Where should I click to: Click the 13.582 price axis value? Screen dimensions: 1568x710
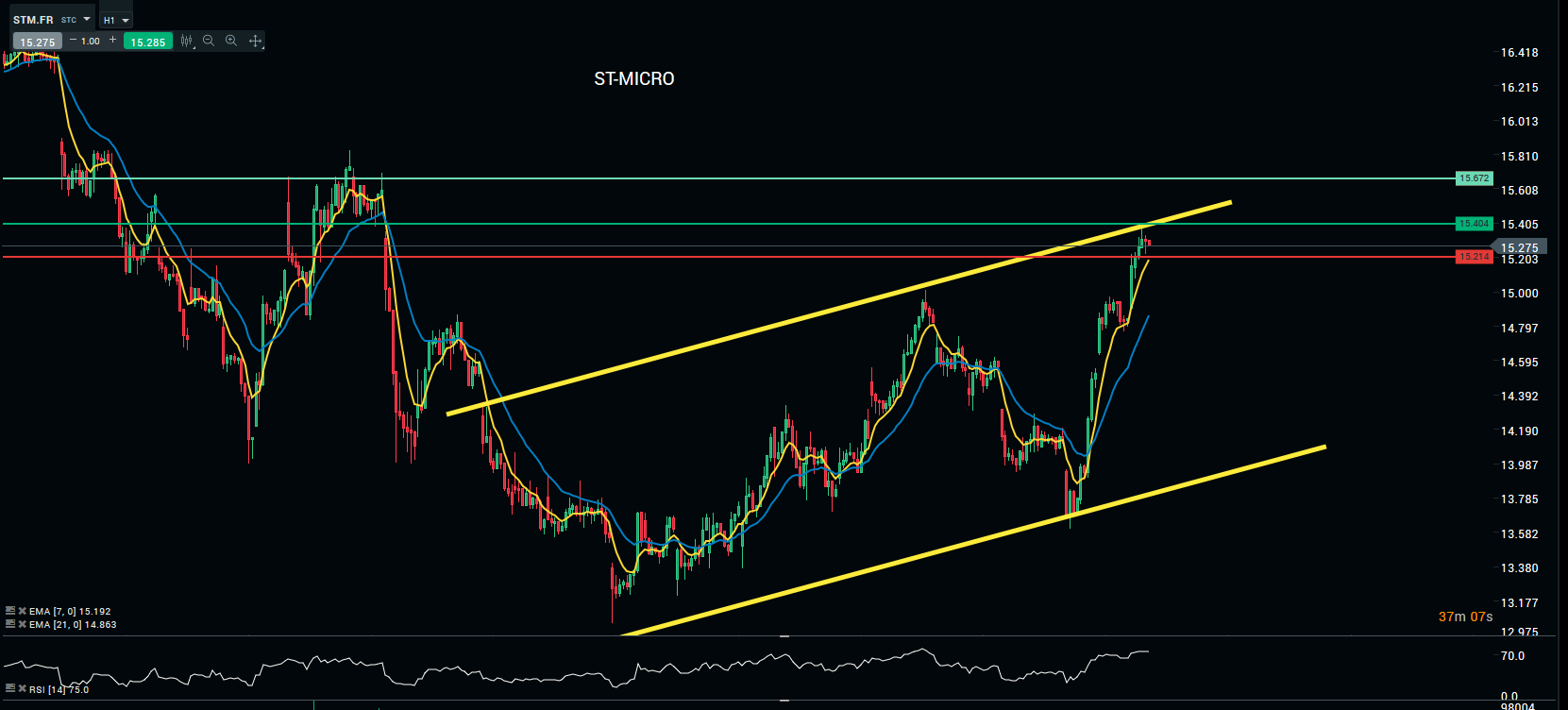click(x=1520, y=534)
